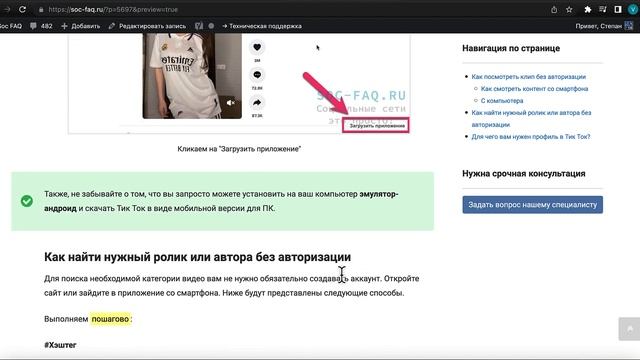Open link Как найти нужный ролик или автора
Image resolution: width=640 pixels, height=360 pixels.
531,118
